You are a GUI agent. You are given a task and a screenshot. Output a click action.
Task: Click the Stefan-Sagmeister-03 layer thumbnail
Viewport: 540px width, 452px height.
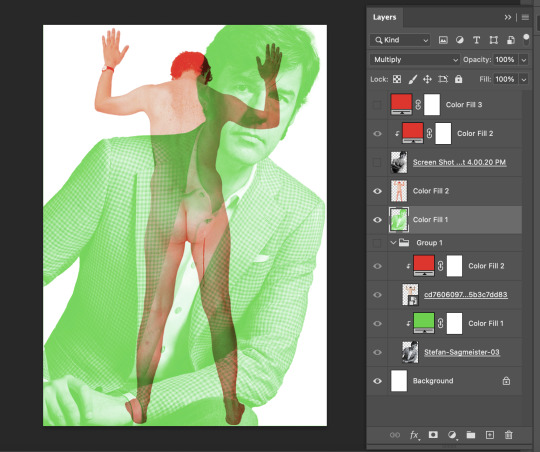[x=410, y=352]
